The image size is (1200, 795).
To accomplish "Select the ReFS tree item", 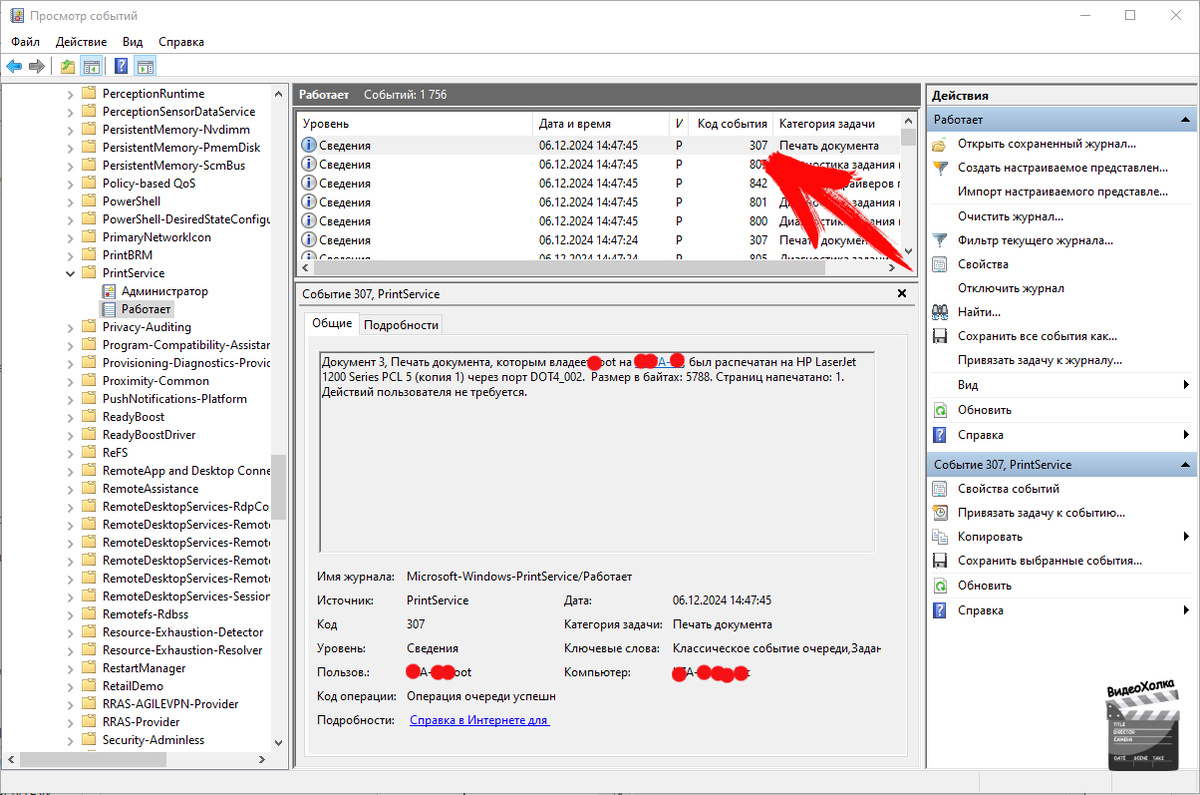I will [115, 453].
